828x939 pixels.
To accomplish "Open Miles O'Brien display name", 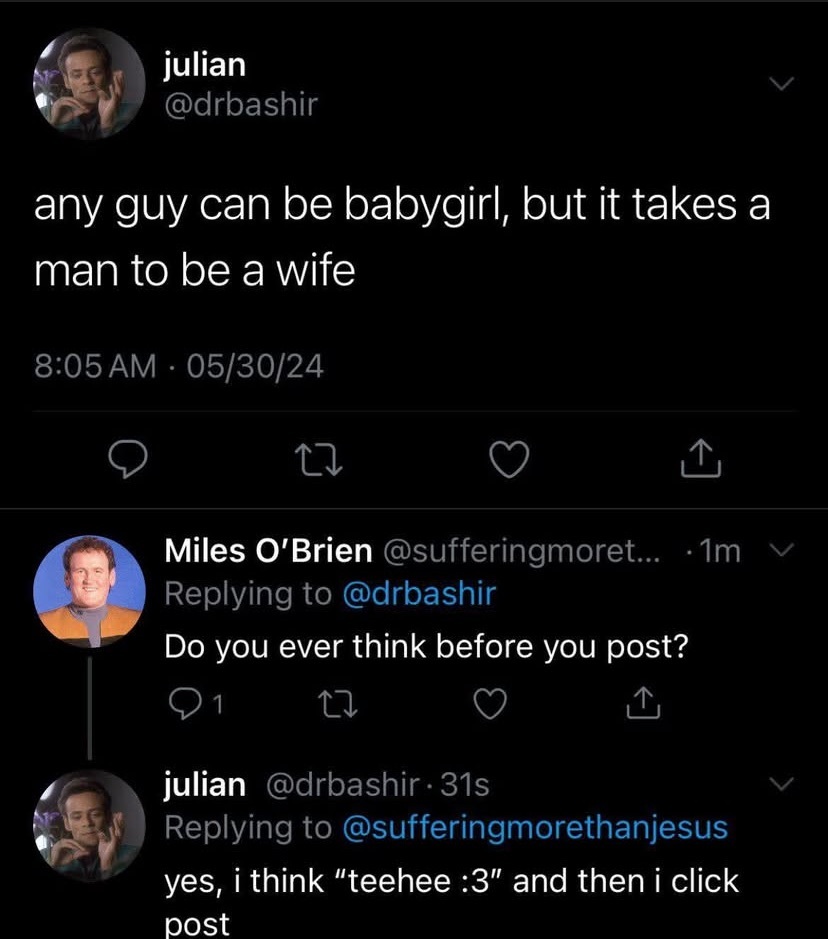I will point(268,549).
